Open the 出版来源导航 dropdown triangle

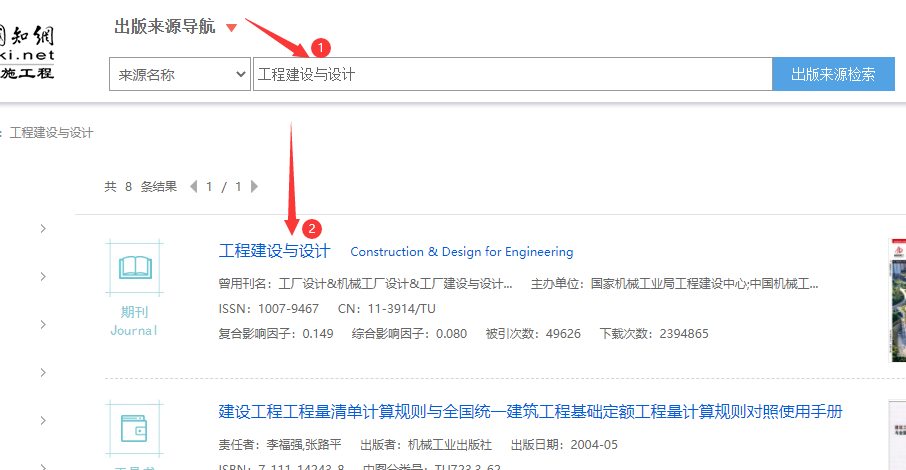(232, 28)
